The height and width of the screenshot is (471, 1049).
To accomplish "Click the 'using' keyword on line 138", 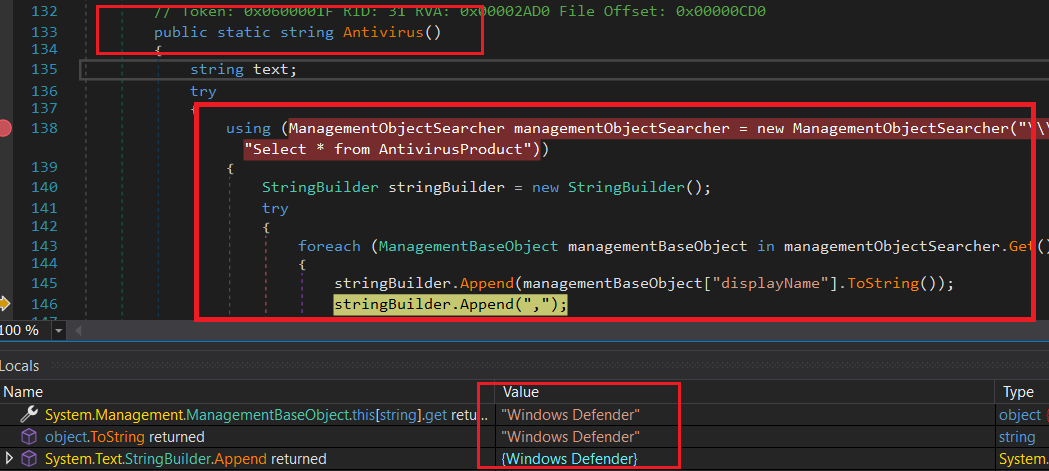I will click(248, 128).
